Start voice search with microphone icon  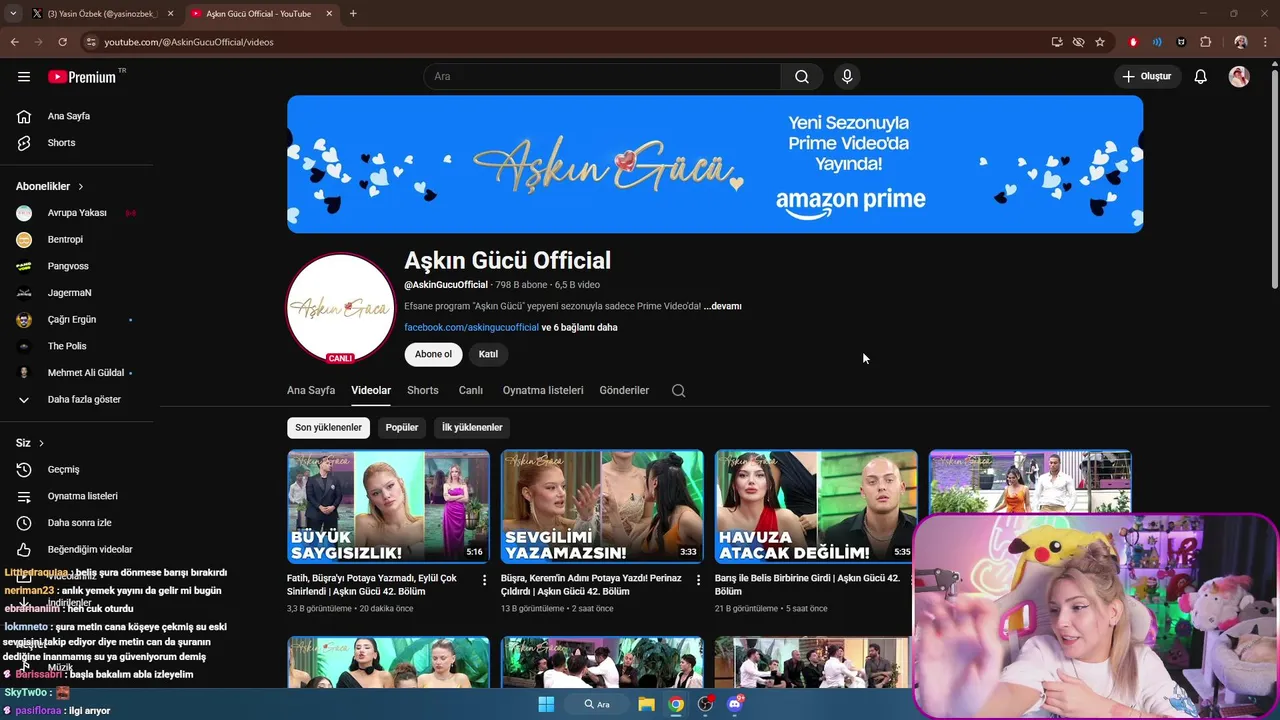847,77
